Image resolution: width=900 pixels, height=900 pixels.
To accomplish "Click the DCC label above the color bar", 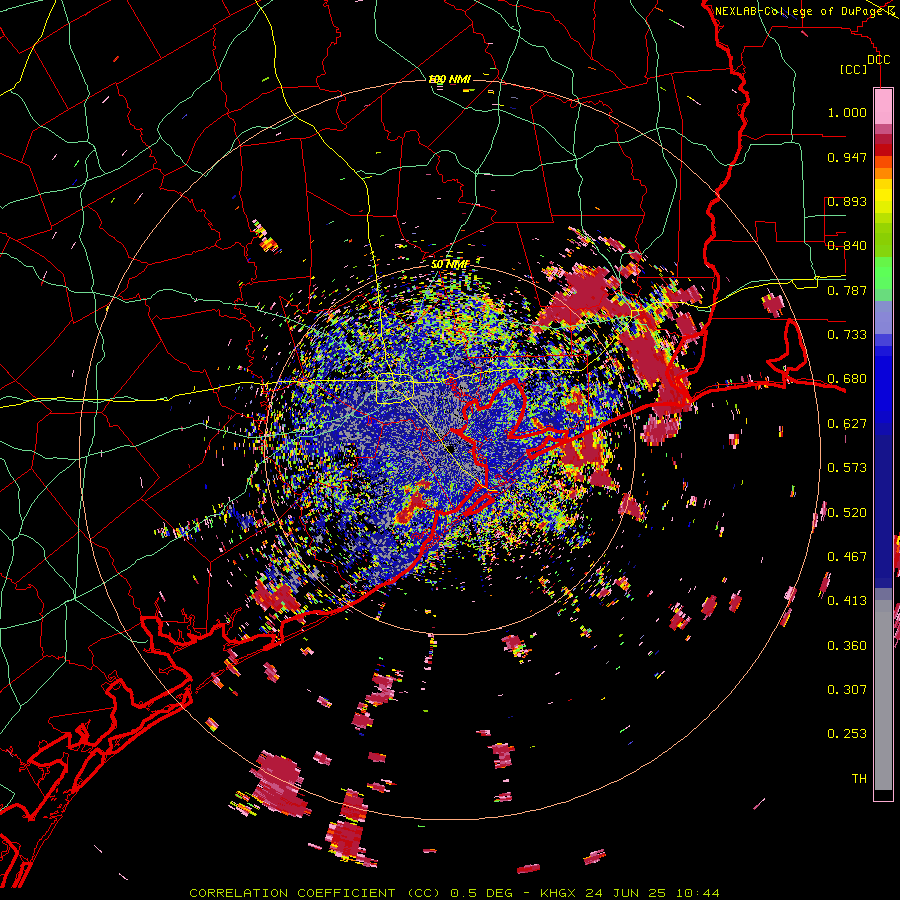I will 878,60.
